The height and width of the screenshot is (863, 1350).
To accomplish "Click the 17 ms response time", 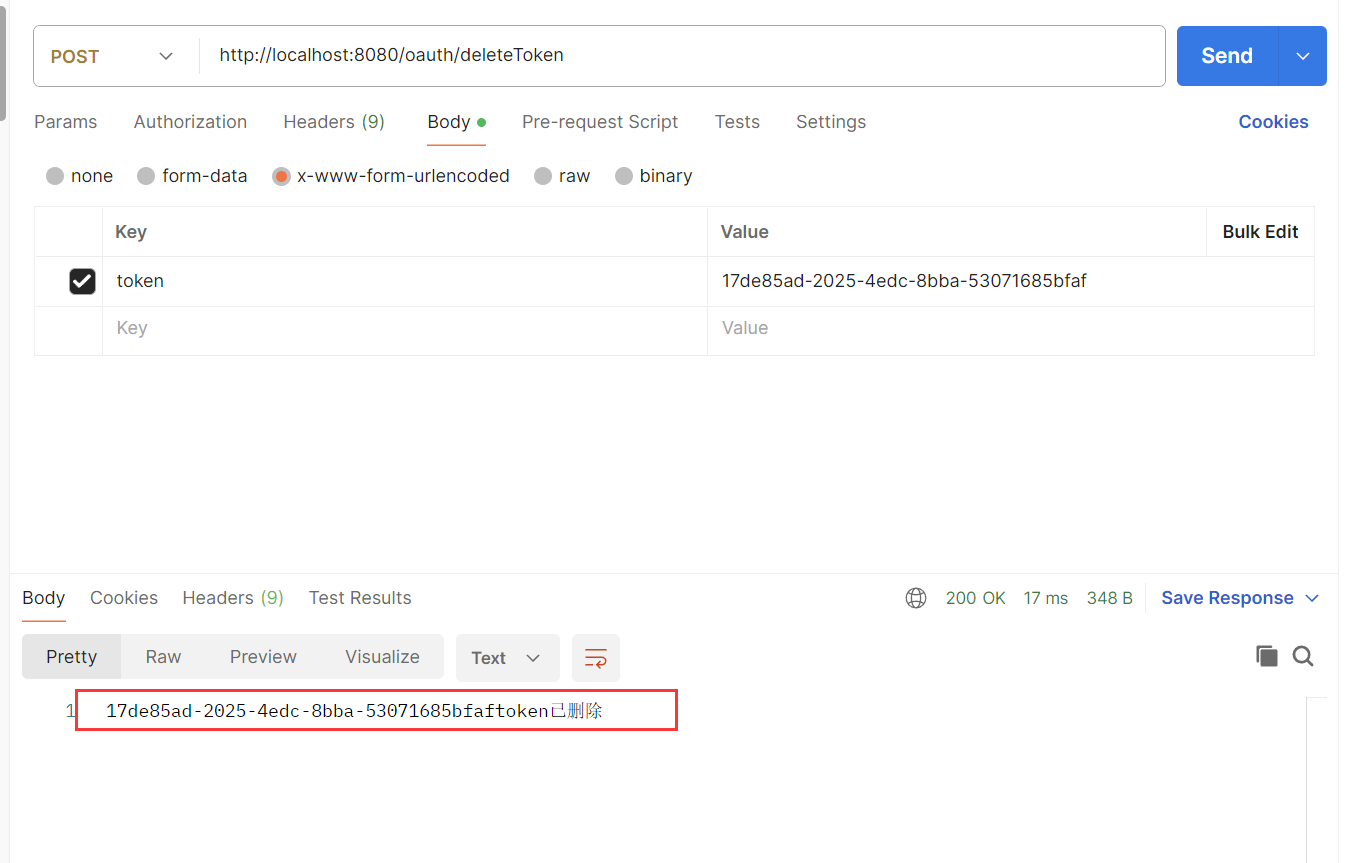I will (x=1045, y=598).
